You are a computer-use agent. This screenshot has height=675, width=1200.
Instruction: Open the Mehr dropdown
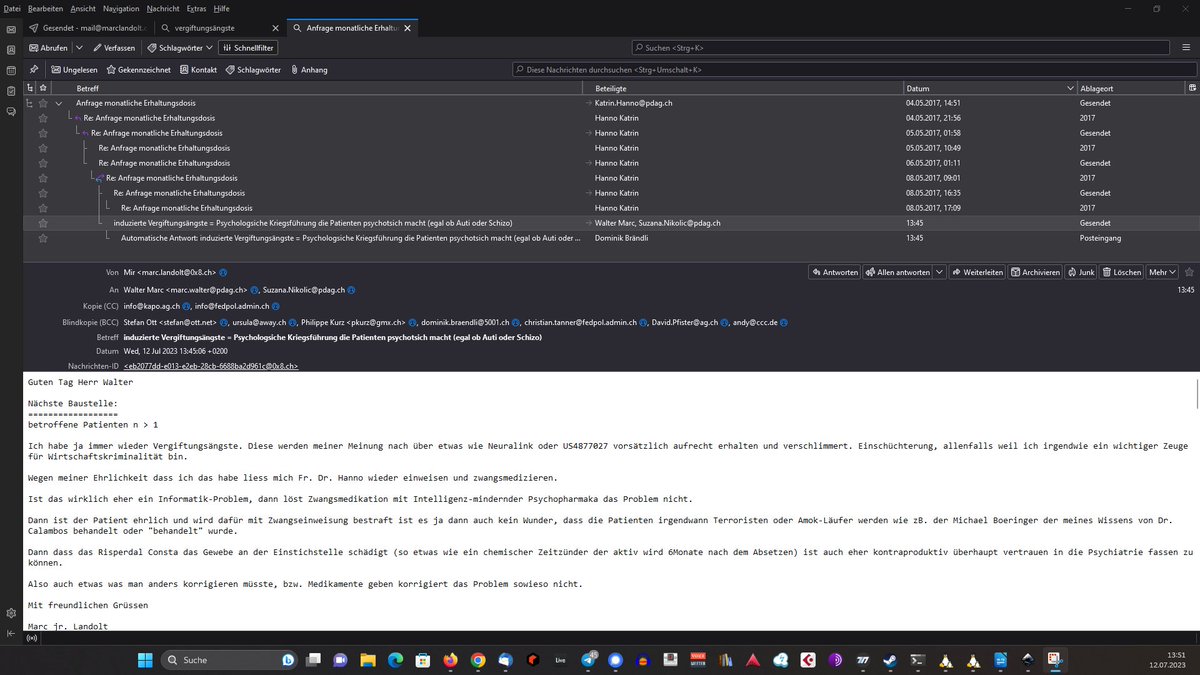tap(1161, 272)
